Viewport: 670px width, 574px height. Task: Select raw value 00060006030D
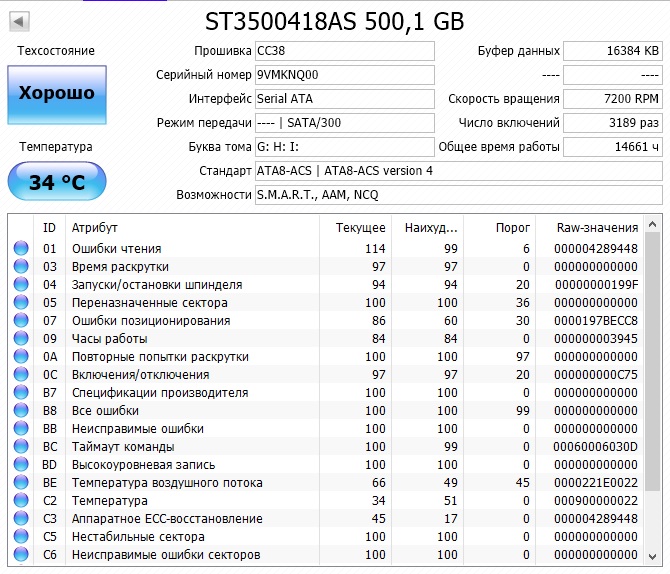595,446
